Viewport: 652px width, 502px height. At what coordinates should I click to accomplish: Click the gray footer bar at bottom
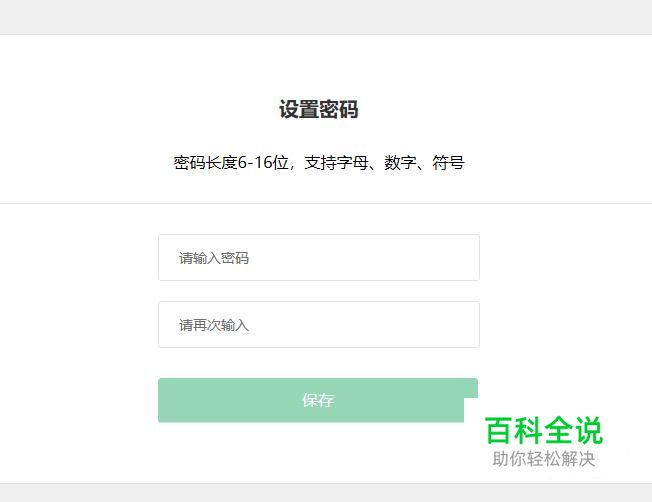[326, 493]
